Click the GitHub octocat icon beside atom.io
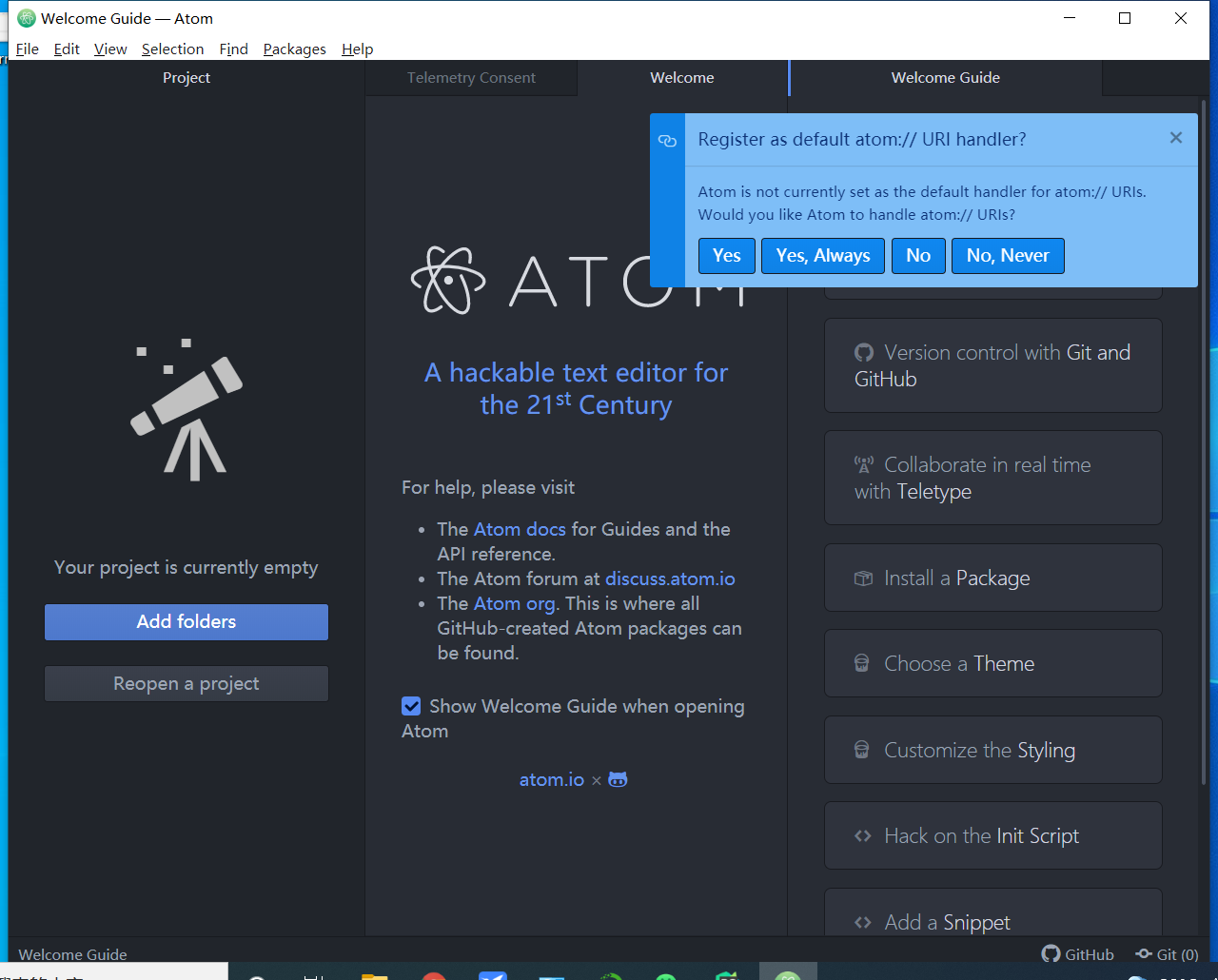Image resolution: width=1218 pixels, height=980 pixels. point(618,779)
